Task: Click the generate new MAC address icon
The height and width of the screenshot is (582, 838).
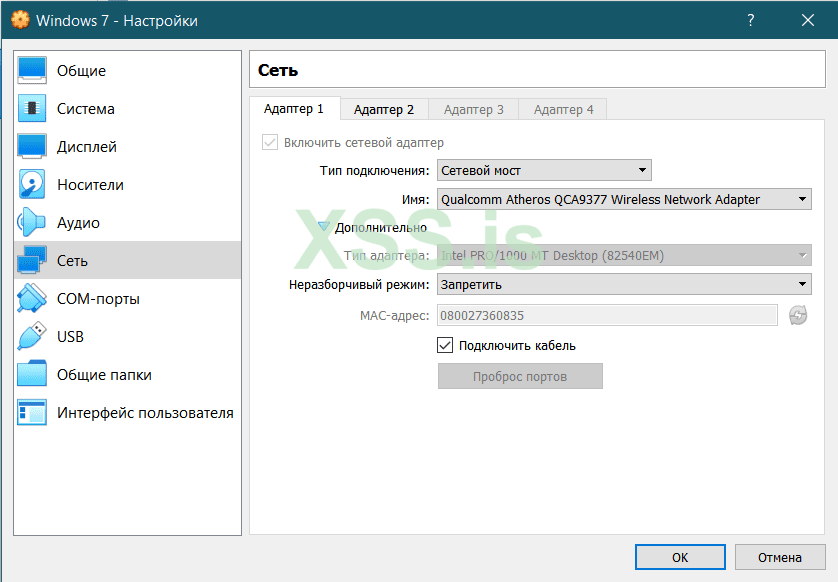Action: (x=797, y=316)
